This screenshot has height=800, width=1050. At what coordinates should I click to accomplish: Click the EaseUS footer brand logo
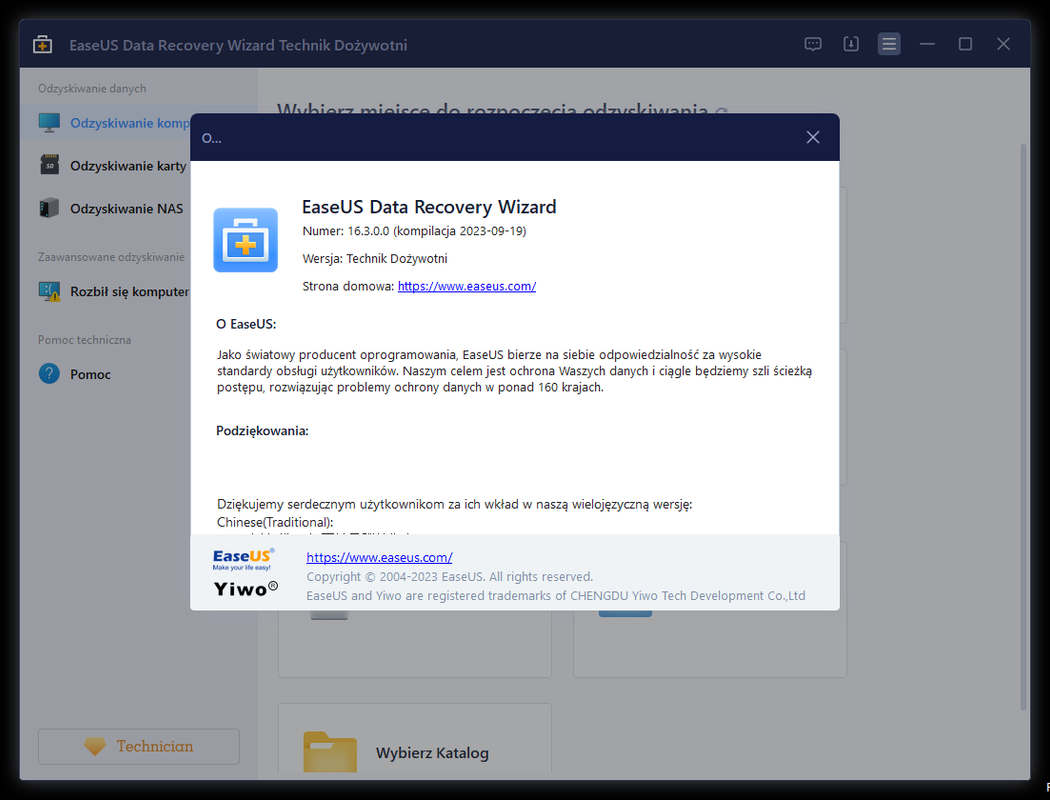point(243,559)
